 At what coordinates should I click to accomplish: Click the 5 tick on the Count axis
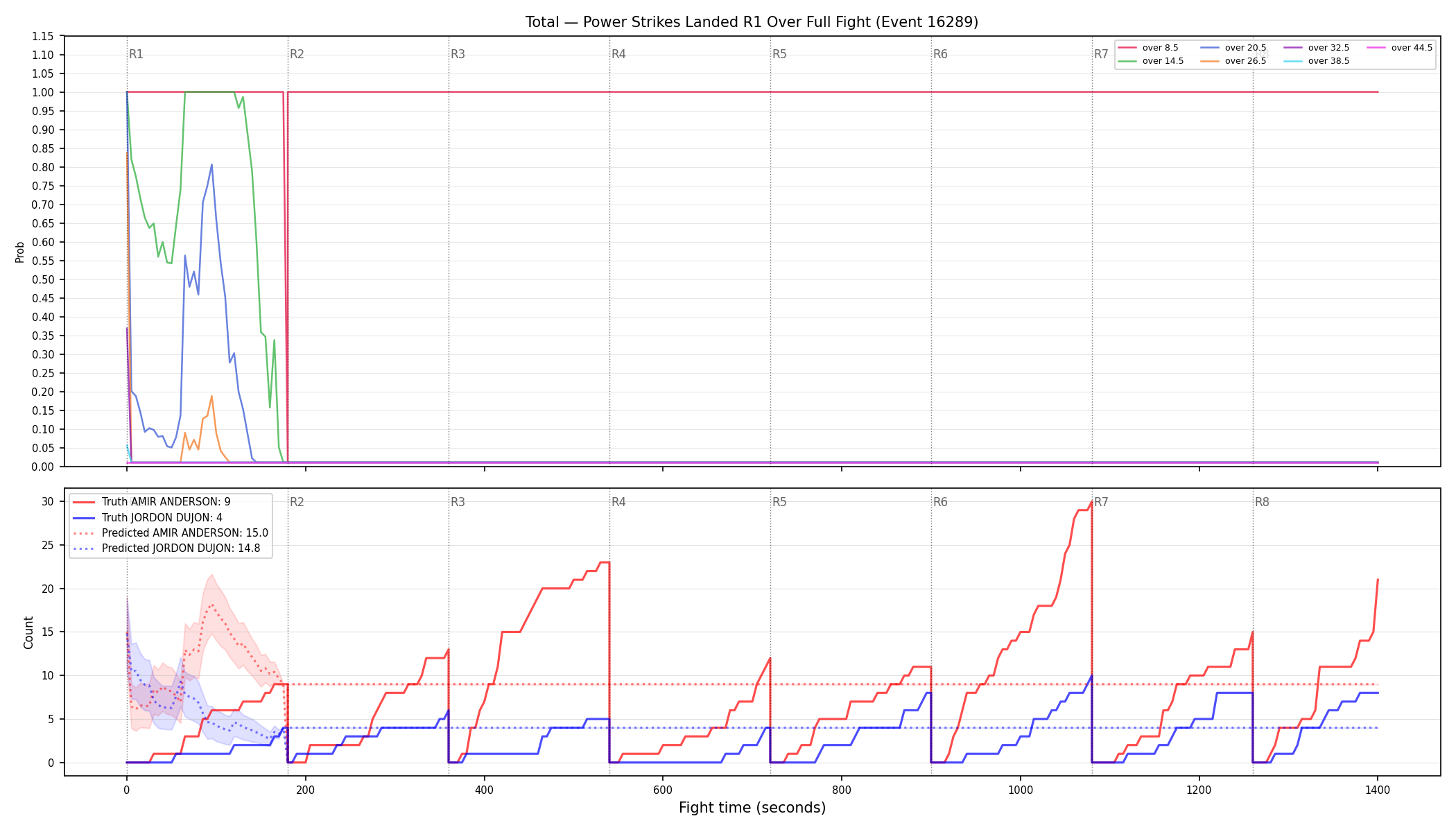[51, 719]
